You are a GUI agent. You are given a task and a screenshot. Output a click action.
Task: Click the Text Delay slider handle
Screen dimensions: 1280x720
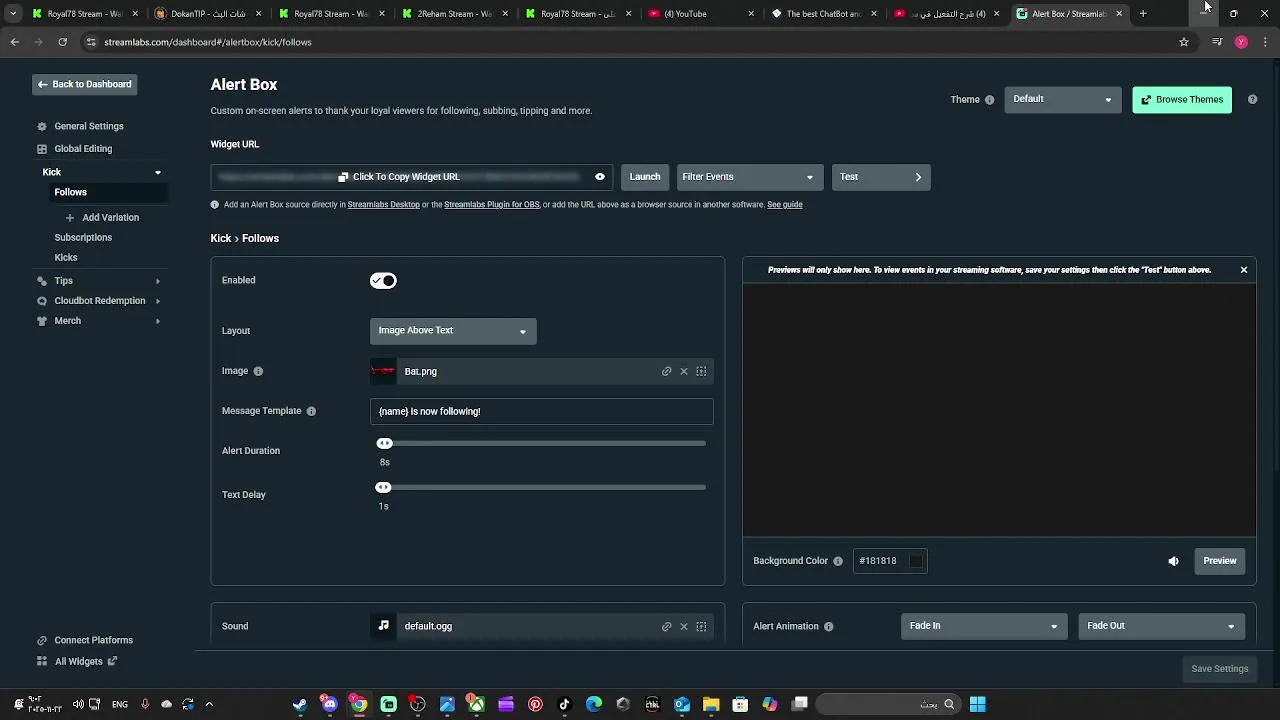click(383, 488)
